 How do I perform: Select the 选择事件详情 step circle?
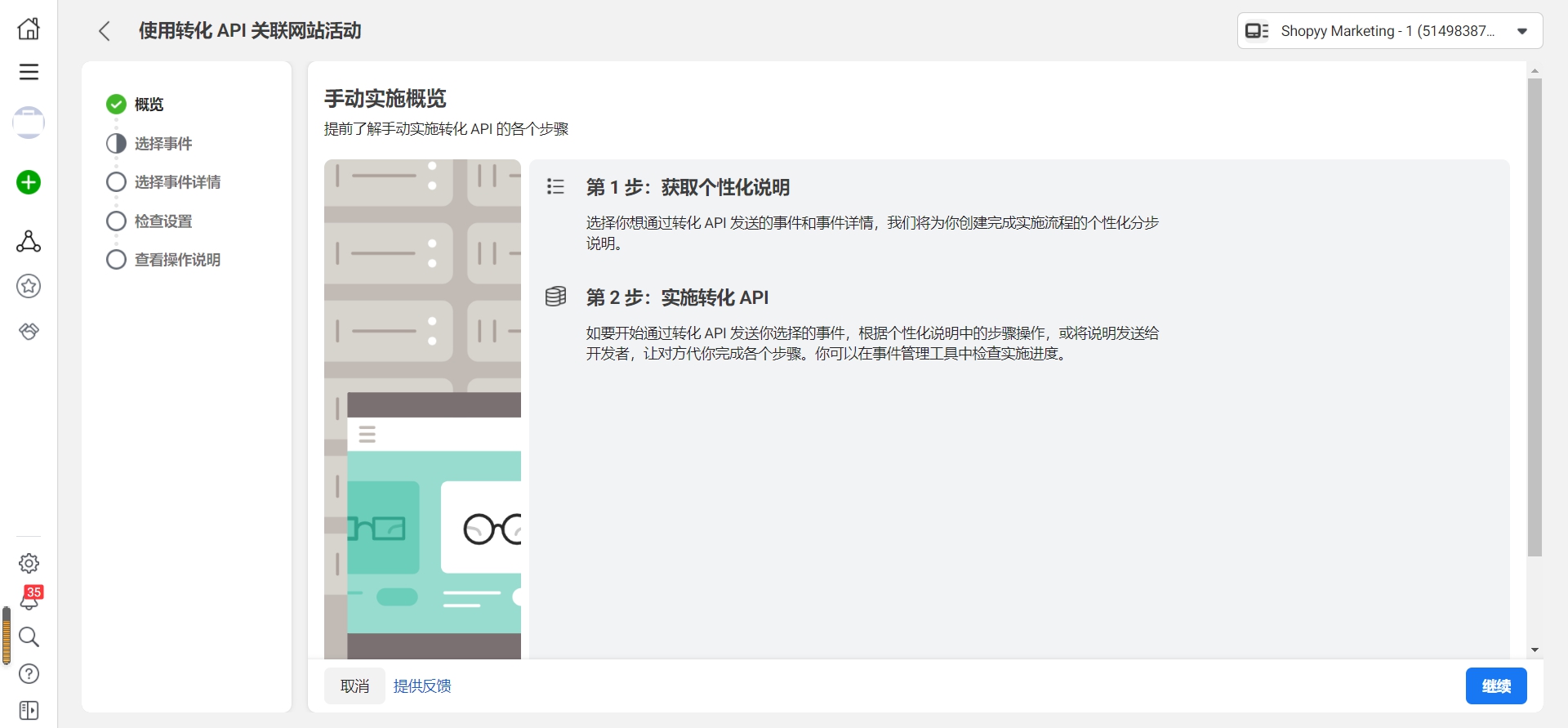click(x=116, y=182)
